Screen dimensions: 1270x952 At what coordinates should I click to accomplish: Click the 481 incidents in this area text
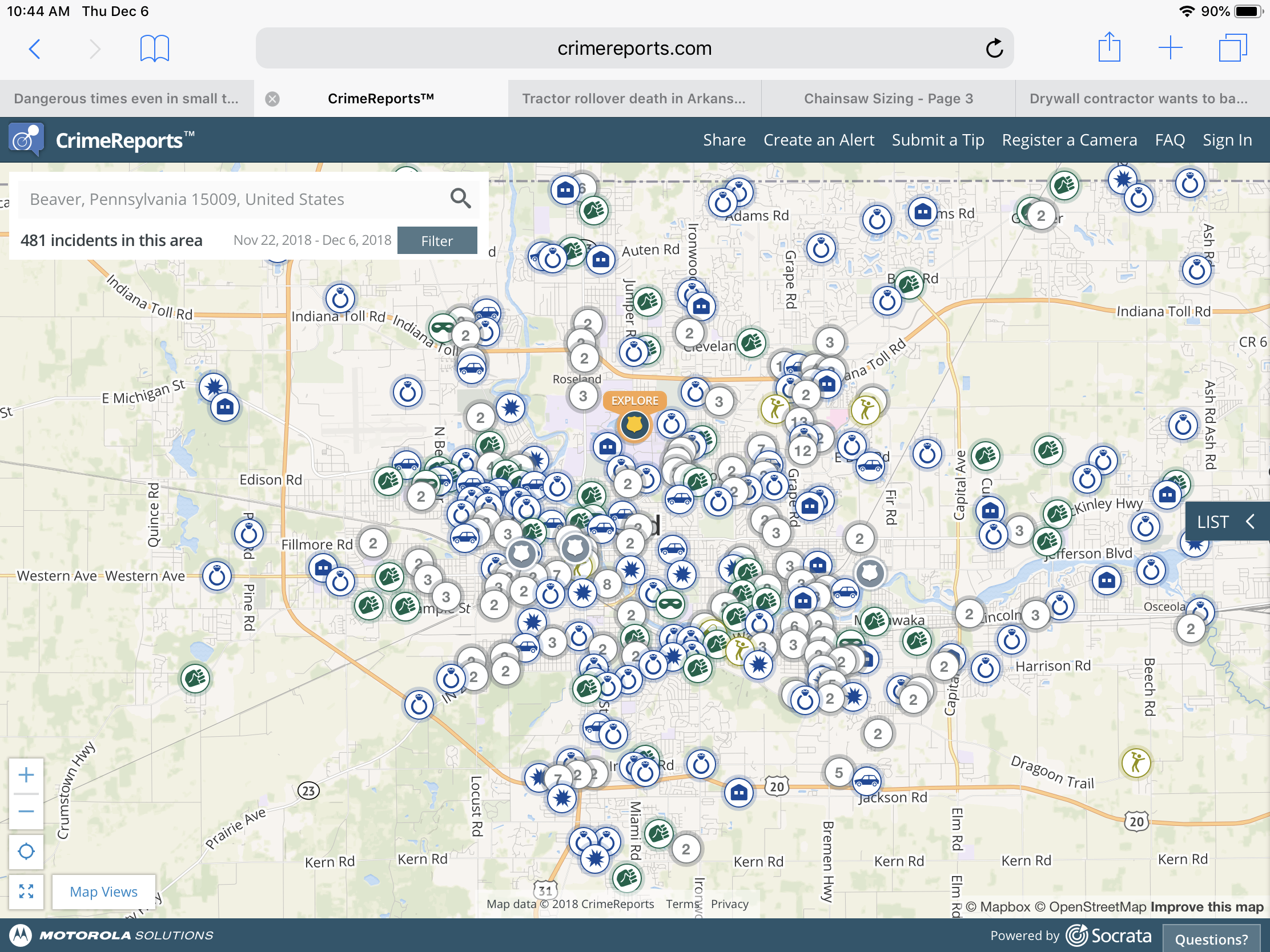tap(111, 240)
